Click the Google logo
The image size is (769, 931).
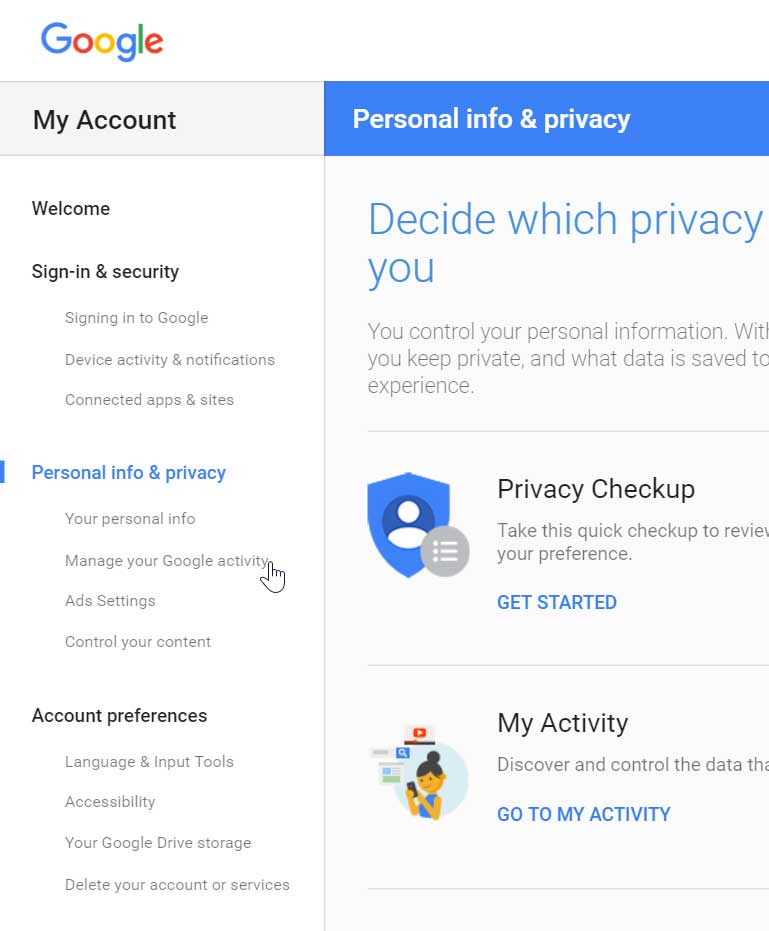(101, 41)
